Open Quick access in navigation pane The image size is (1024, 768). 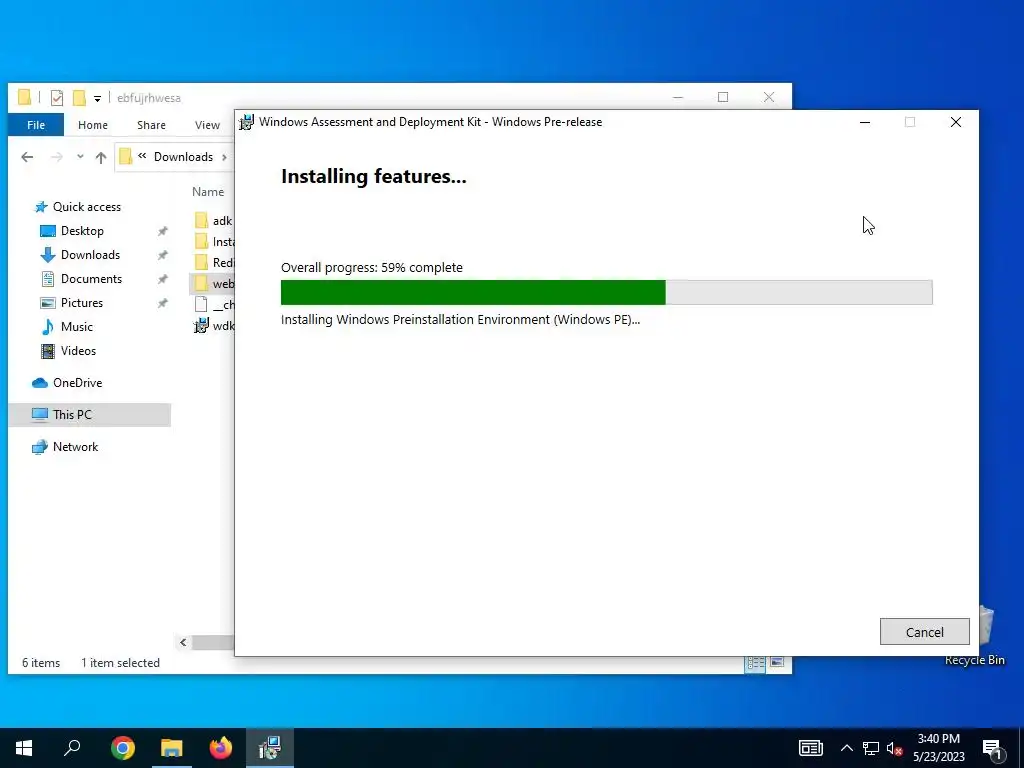click(x=86, y=206)
